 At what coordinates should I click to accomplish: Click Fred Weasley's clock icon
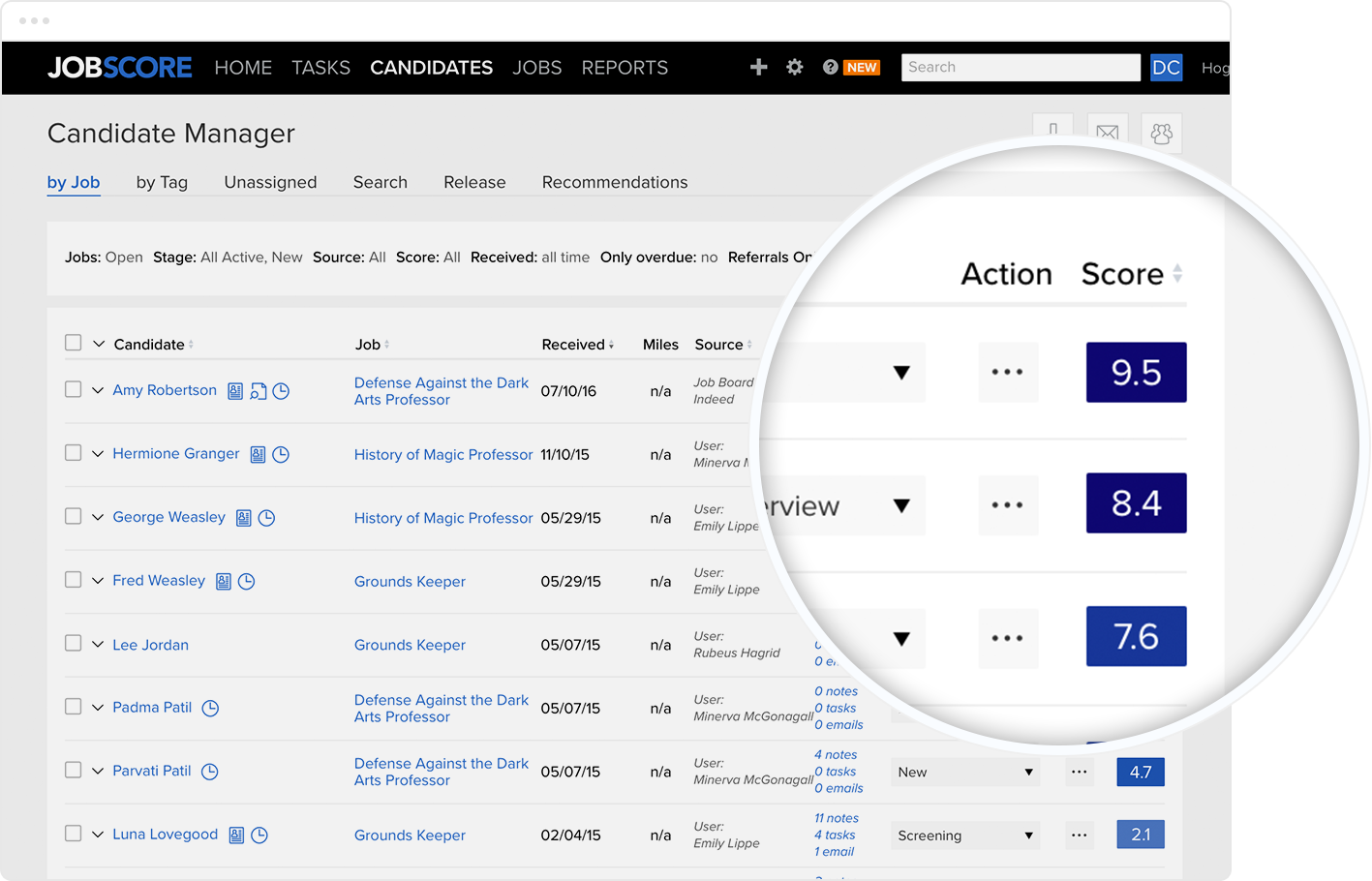247,581
